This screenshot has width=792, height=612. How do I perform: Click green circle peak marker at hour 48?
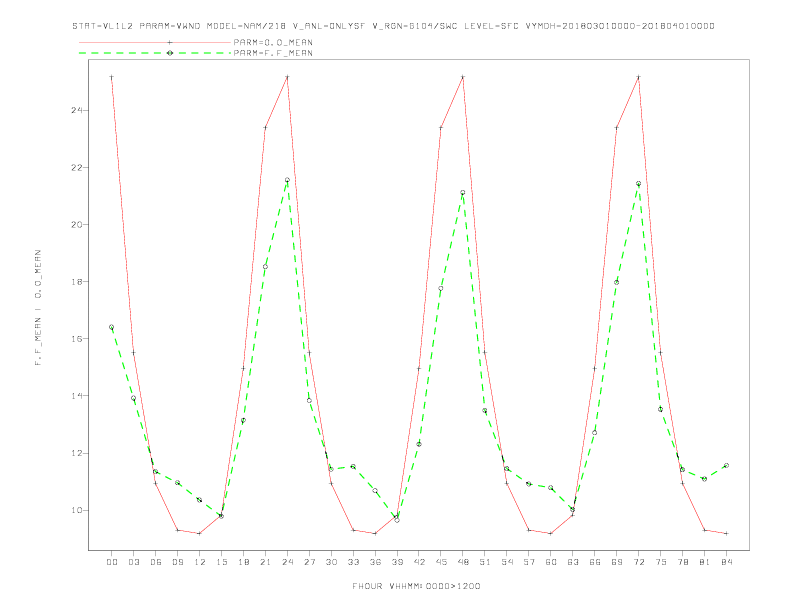click(x=463, y=192)
